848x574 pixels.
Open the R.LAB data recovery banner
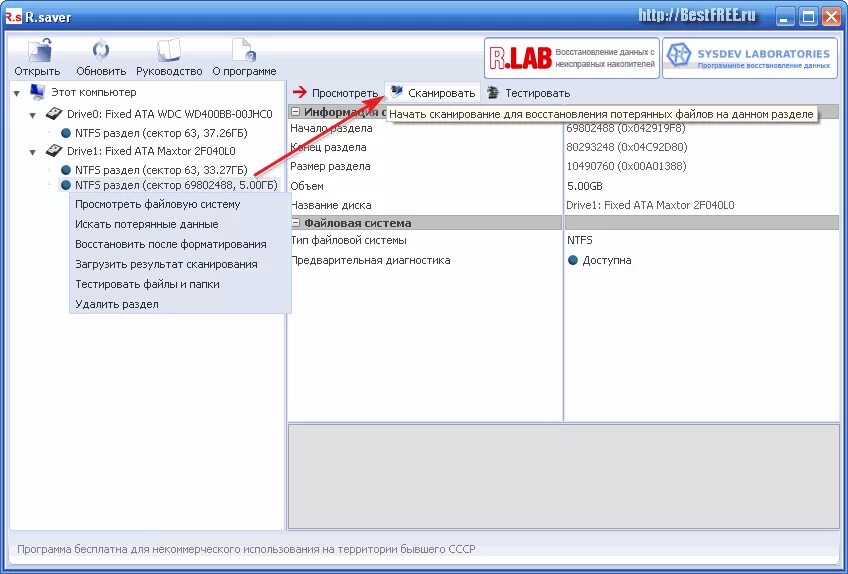(x=572, y=58)
